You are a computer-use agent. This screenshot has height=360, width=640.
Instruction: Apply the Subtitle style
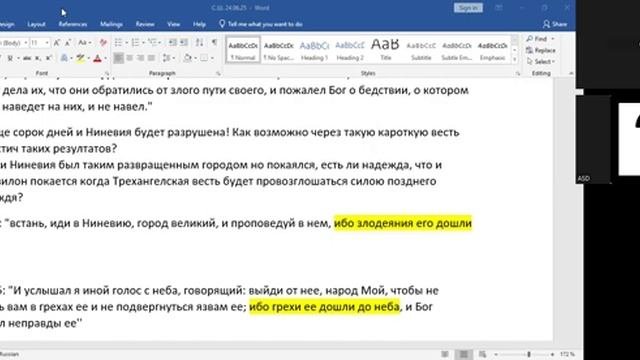[x=421, y=50]
